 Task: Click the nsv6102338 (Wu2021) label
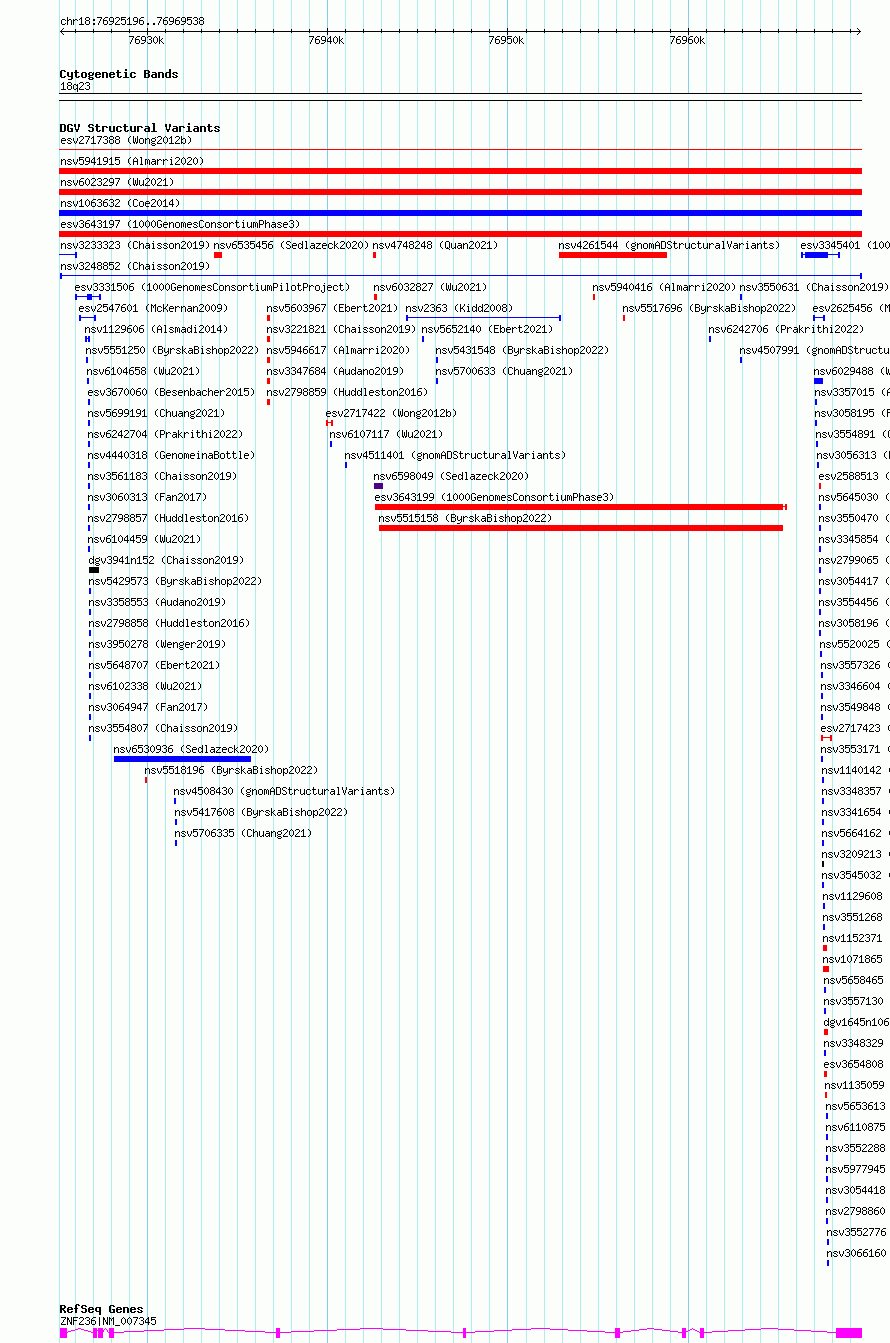tap(145, 686)
